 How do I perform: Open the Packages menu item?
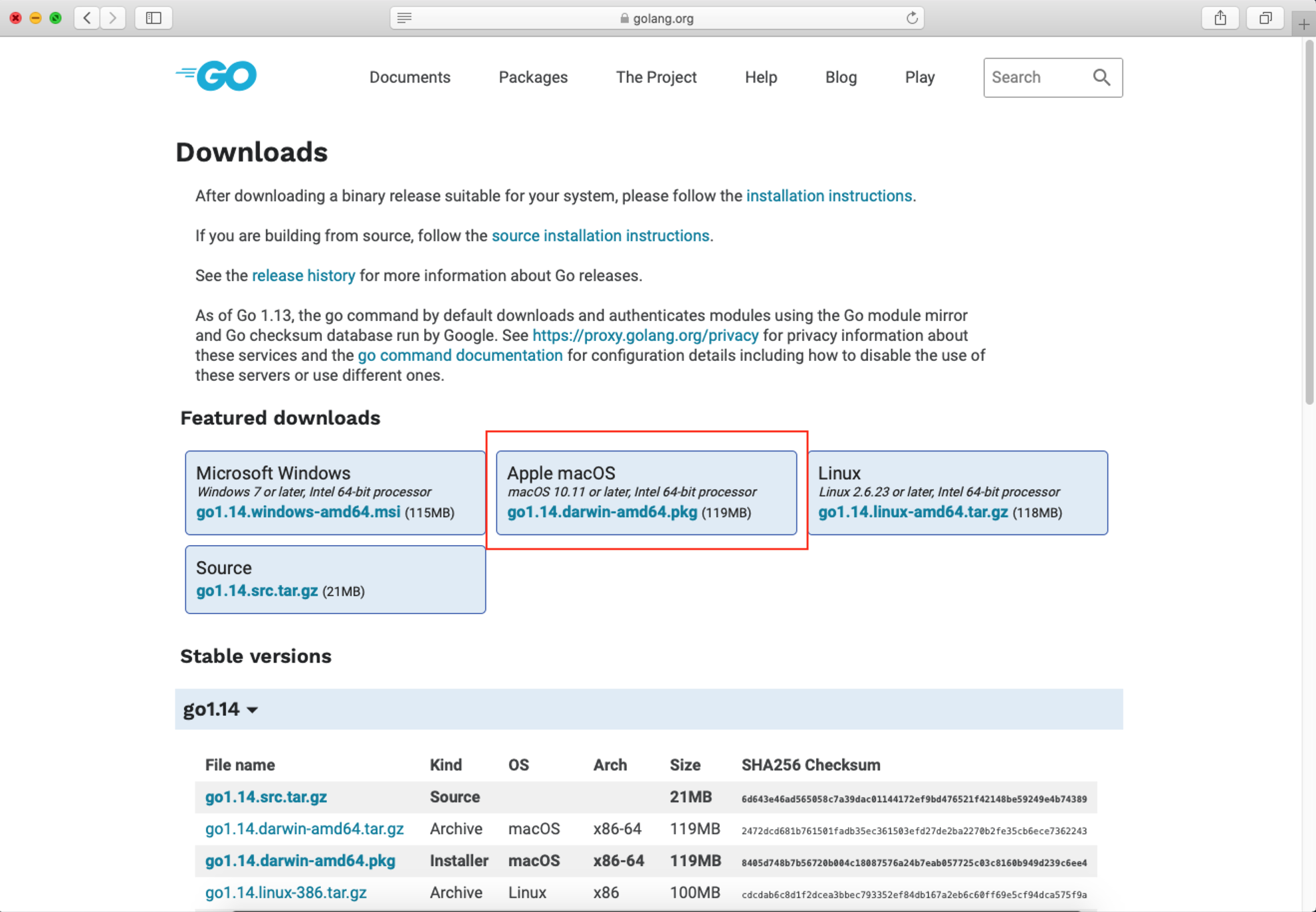(x=533, y=77)
